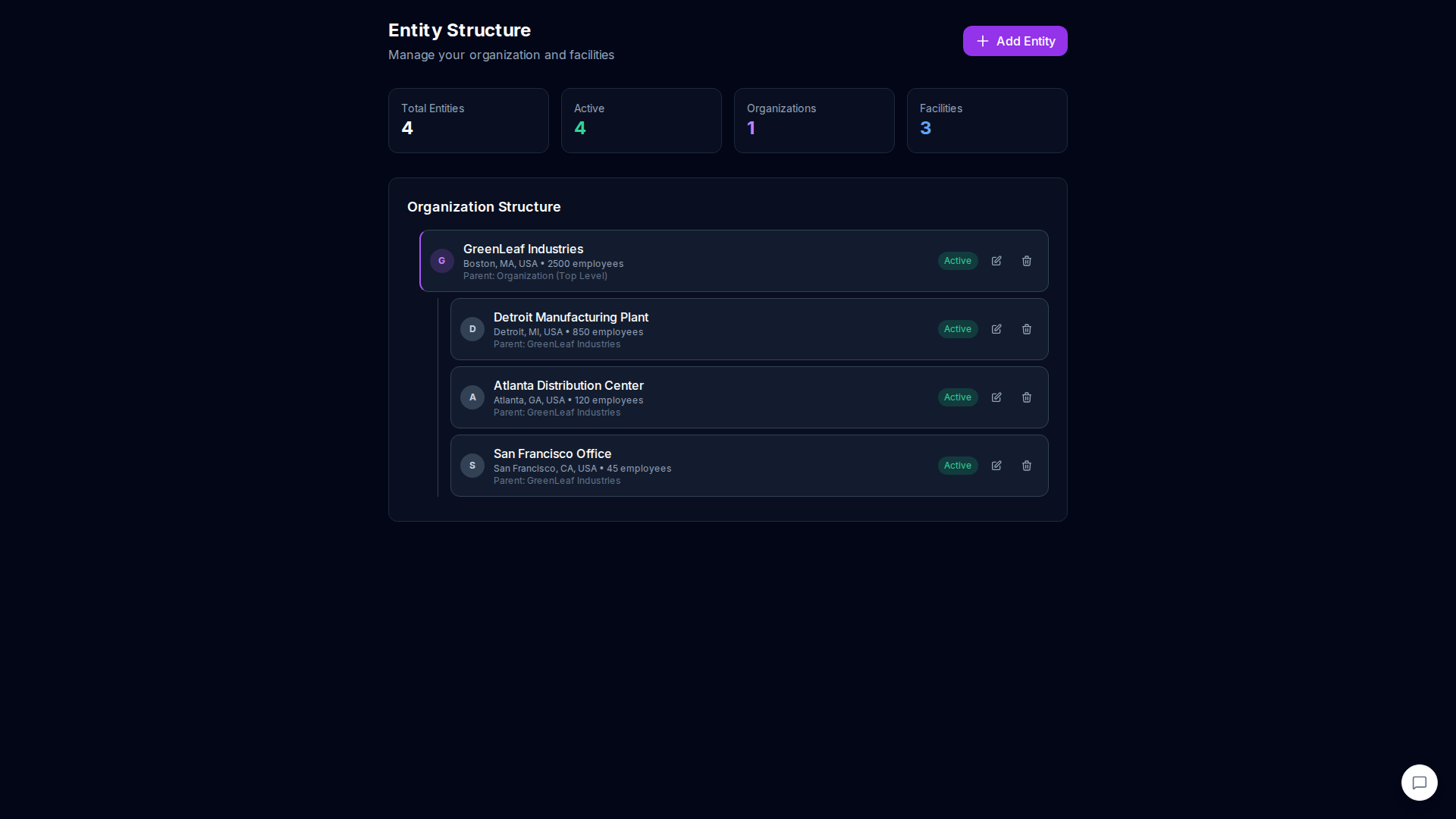The width and height of the screenshot is (1456, 819).
Task: Edit GreenLeaf Industries using its pencil icon
Action: [x=996, y=261]
